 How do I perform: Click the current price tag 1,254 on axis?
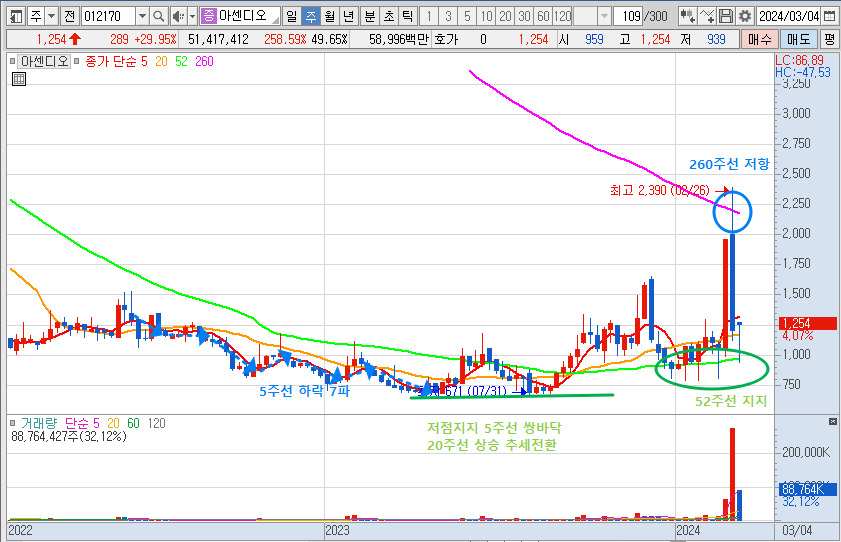click(x=807, y=323)
